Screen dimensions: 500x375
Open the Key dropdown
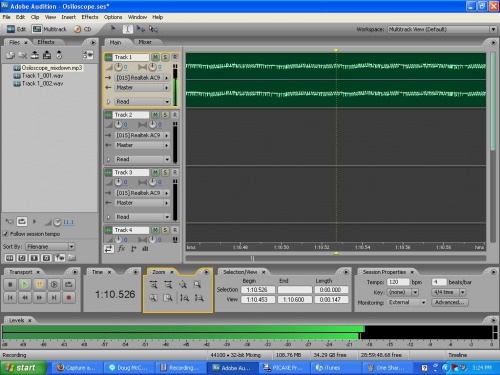pyautogui.click(x=403, y=292)
